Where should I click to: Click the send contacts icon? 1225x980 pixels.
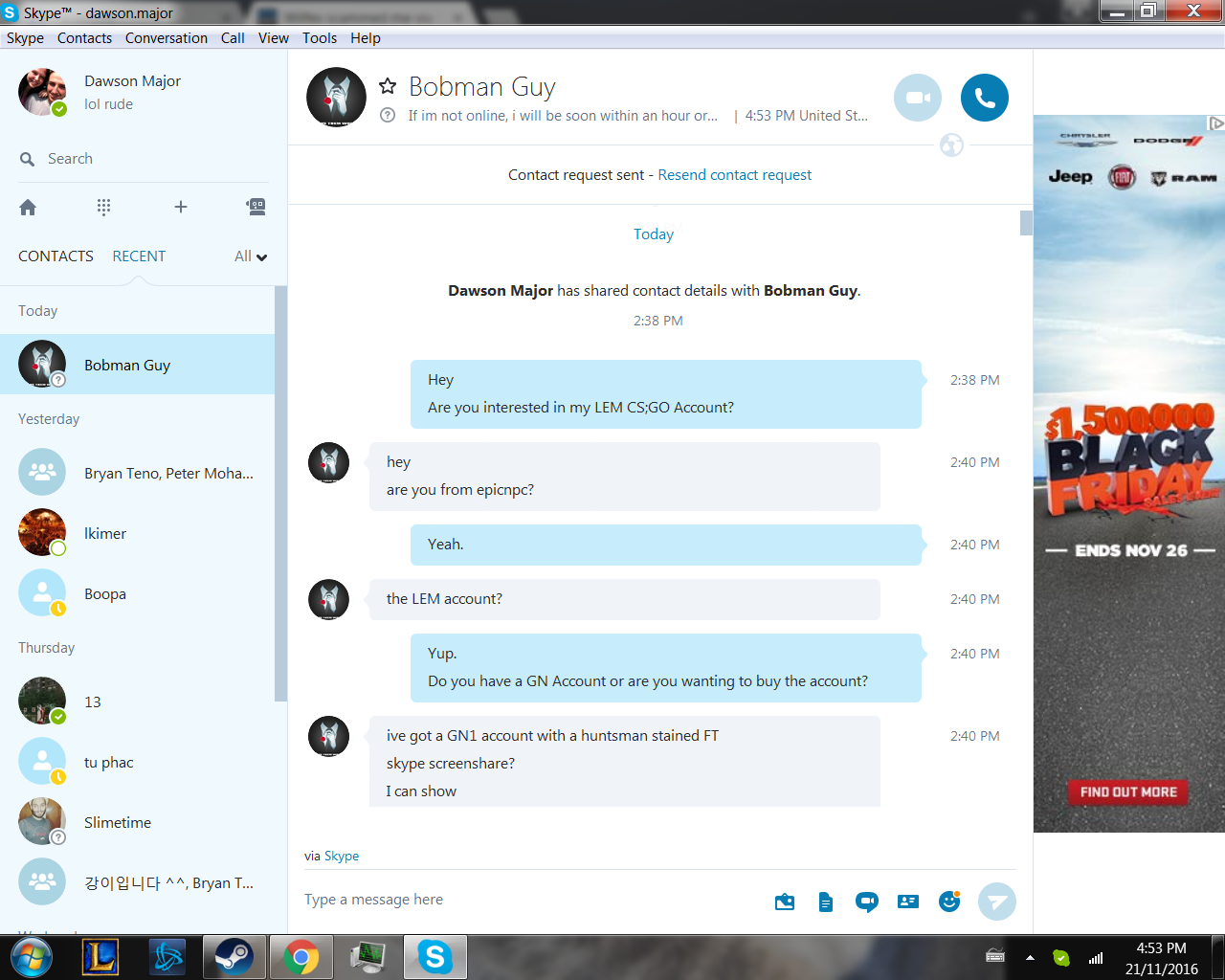click(x=908, y=902)
